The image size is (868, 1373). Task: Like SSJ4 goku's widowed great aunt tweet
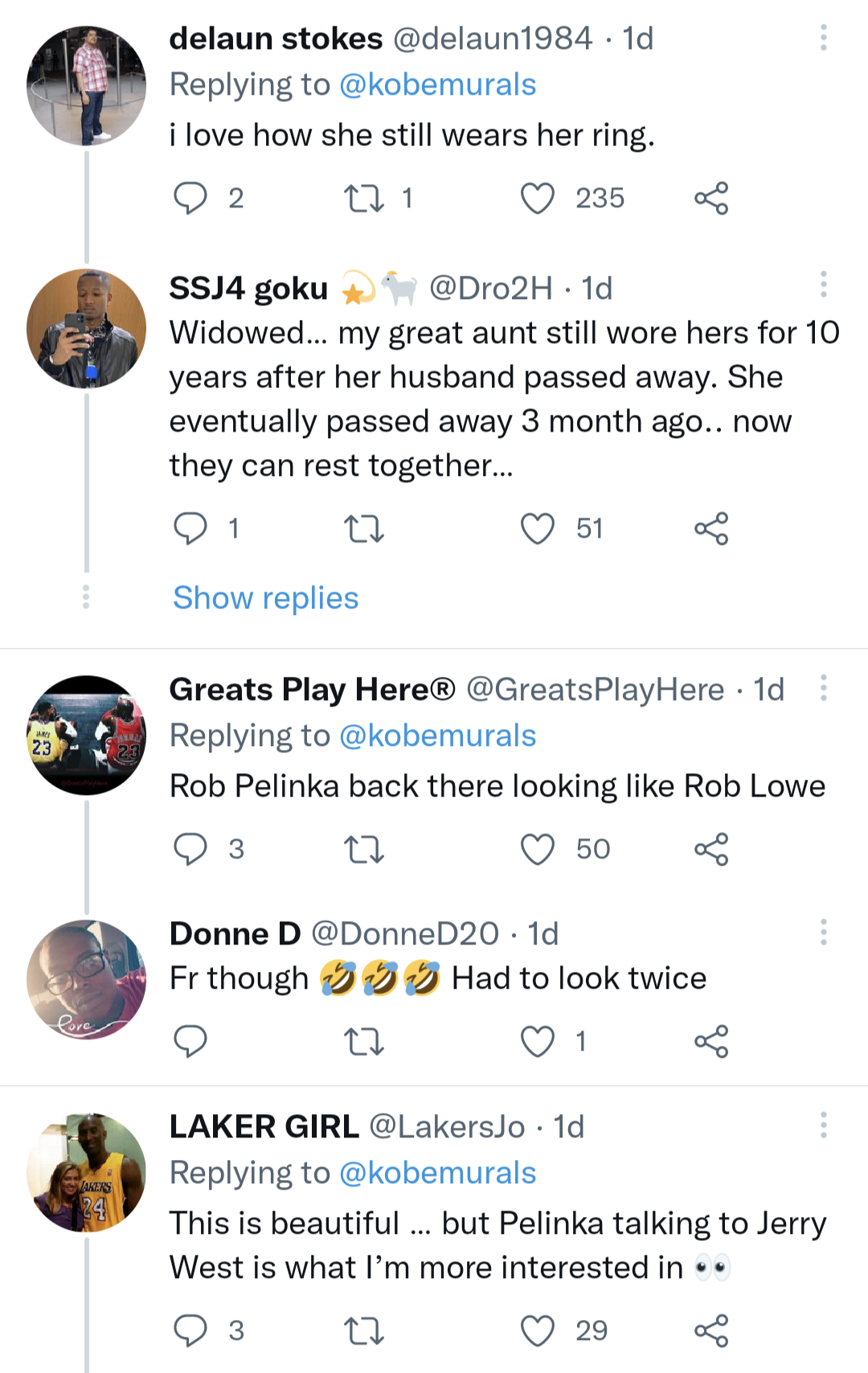click(537, 529)
